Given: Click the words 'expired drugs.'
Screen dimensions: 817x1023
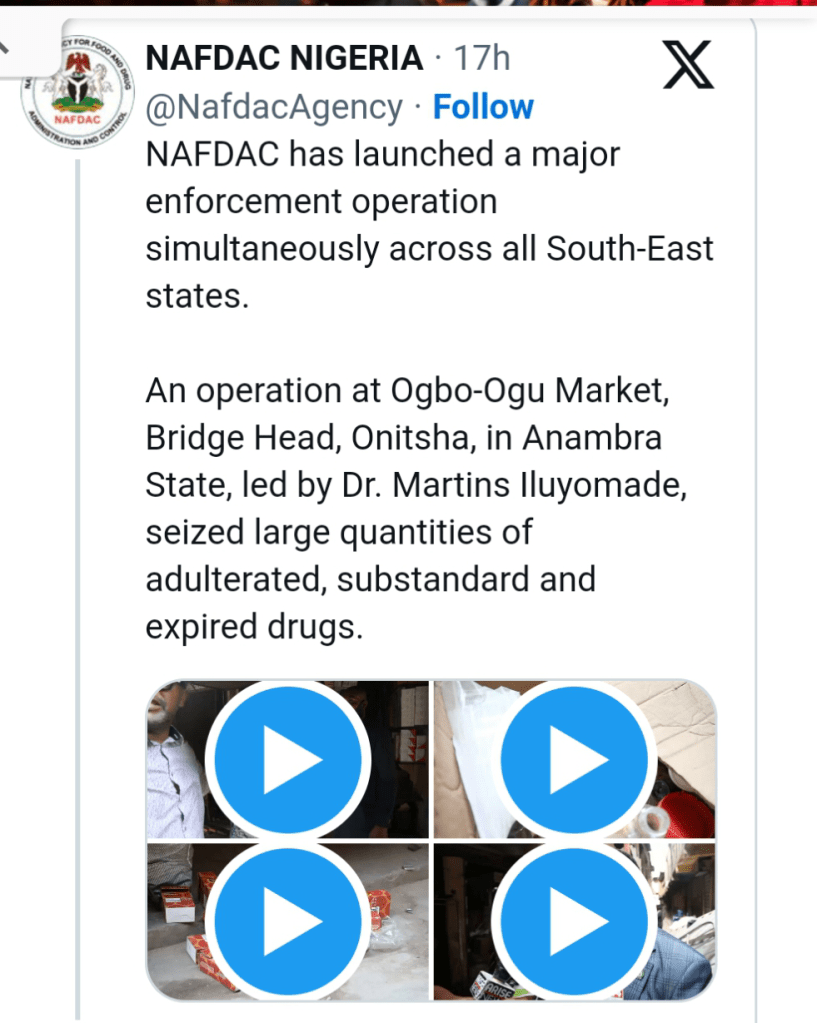Looking at the screenshot, I should point(252,627).
